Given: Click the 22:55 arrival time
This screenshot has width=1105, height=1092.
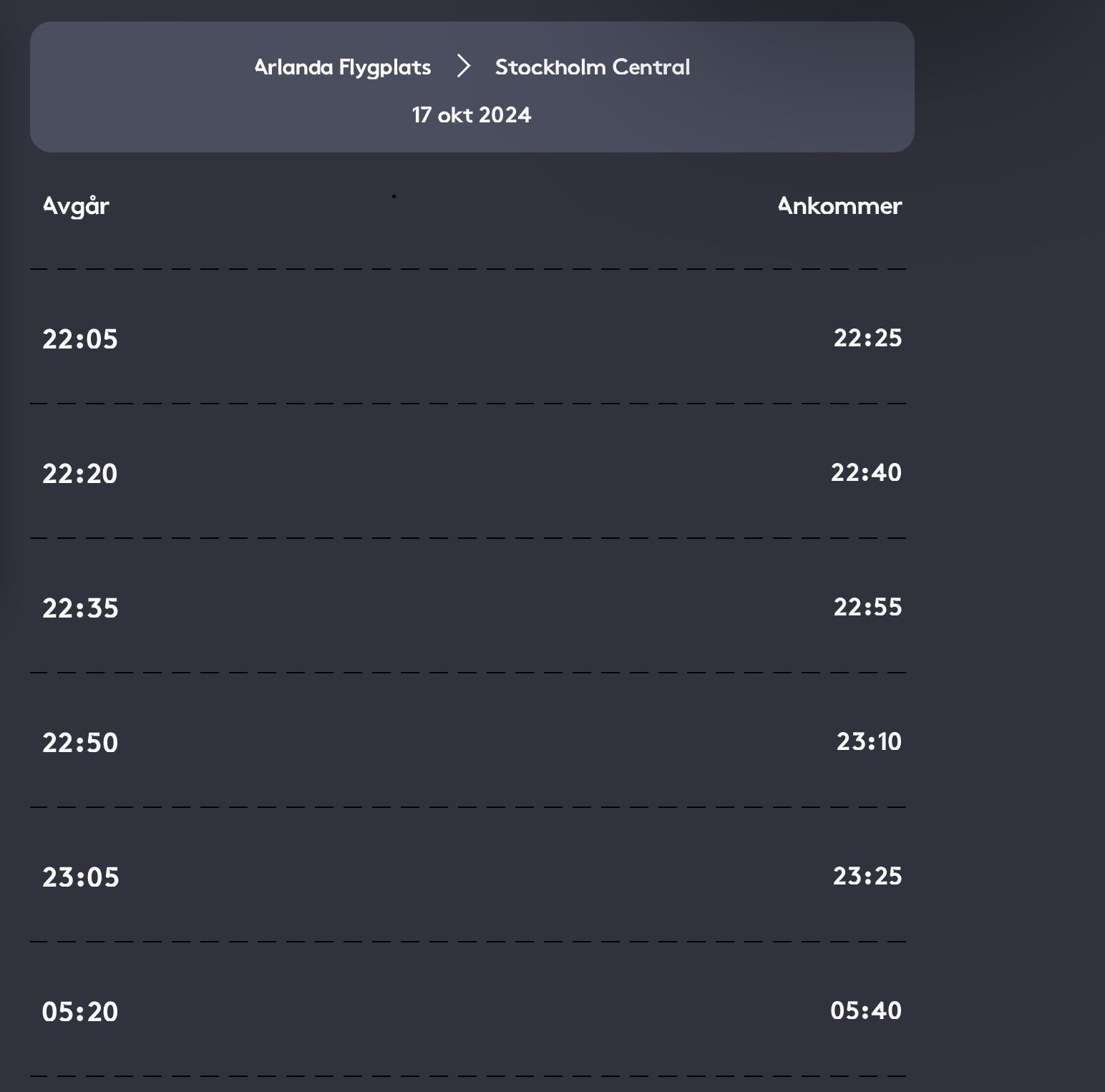Looking at the screenshot, I should coord(867,607).
